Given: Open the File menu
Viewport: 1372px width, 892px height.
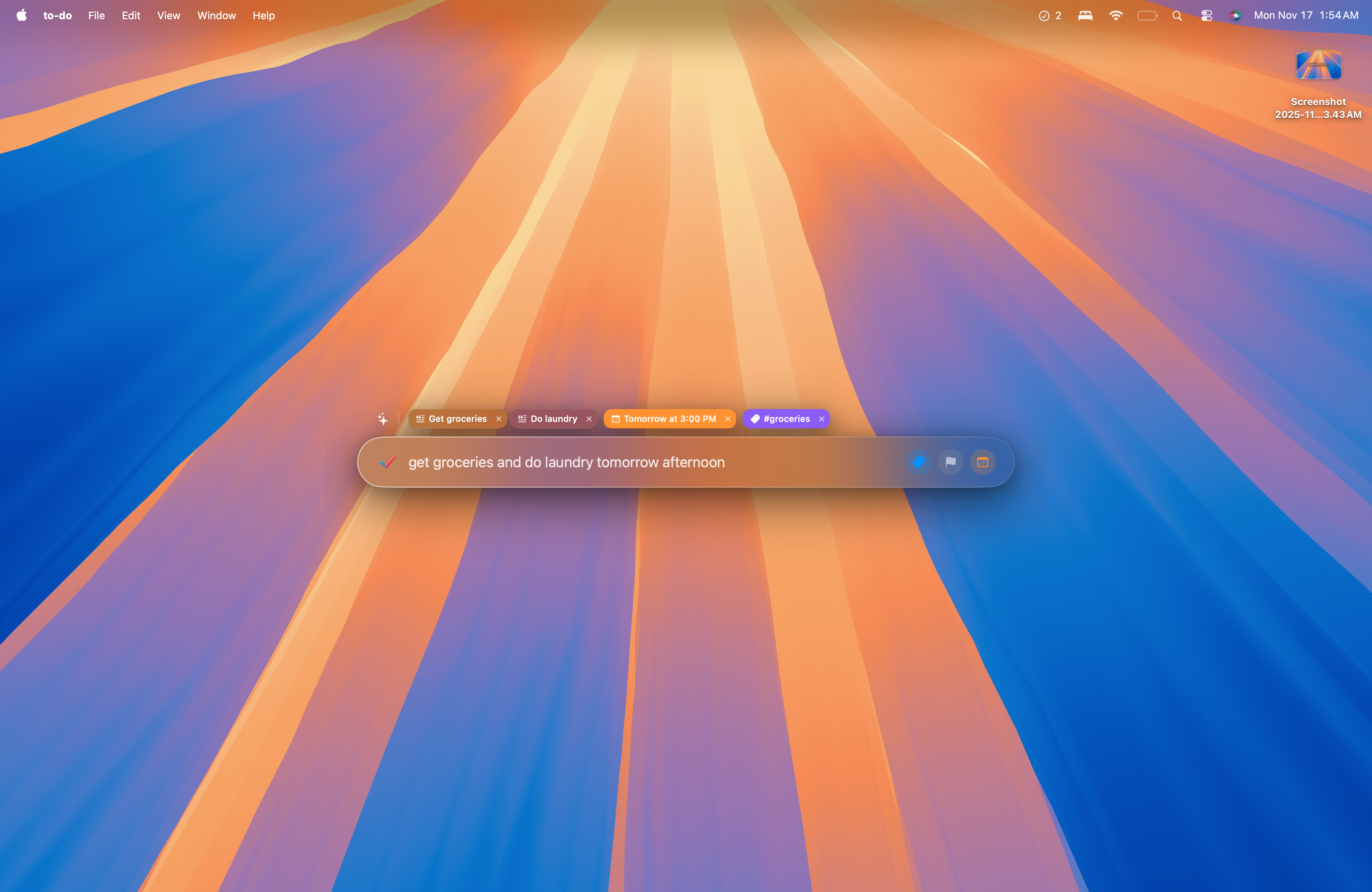Looking at the screenshot, I should coord(96,16).
